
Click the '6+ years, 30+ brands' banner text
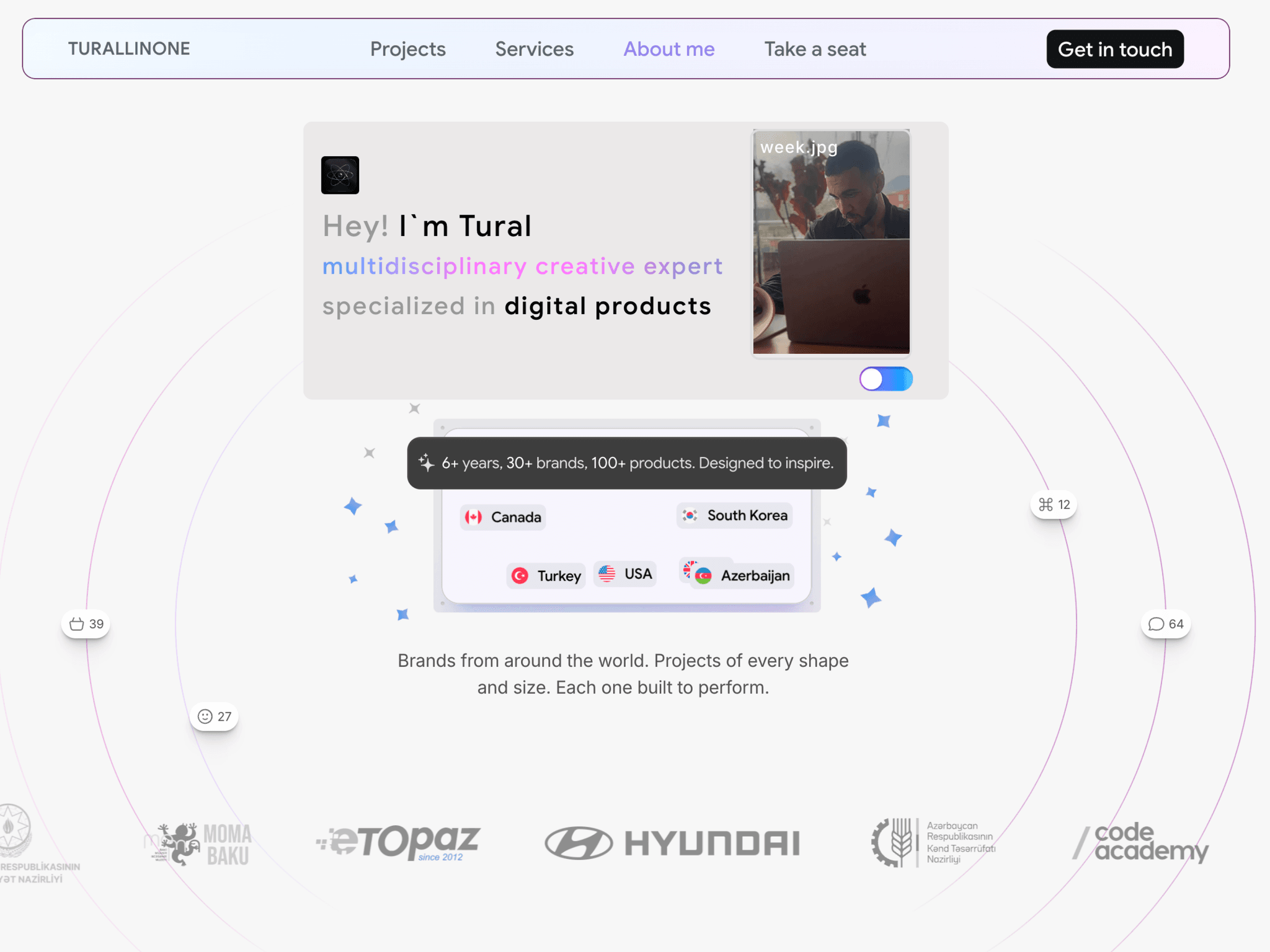[x=637, y=463]
